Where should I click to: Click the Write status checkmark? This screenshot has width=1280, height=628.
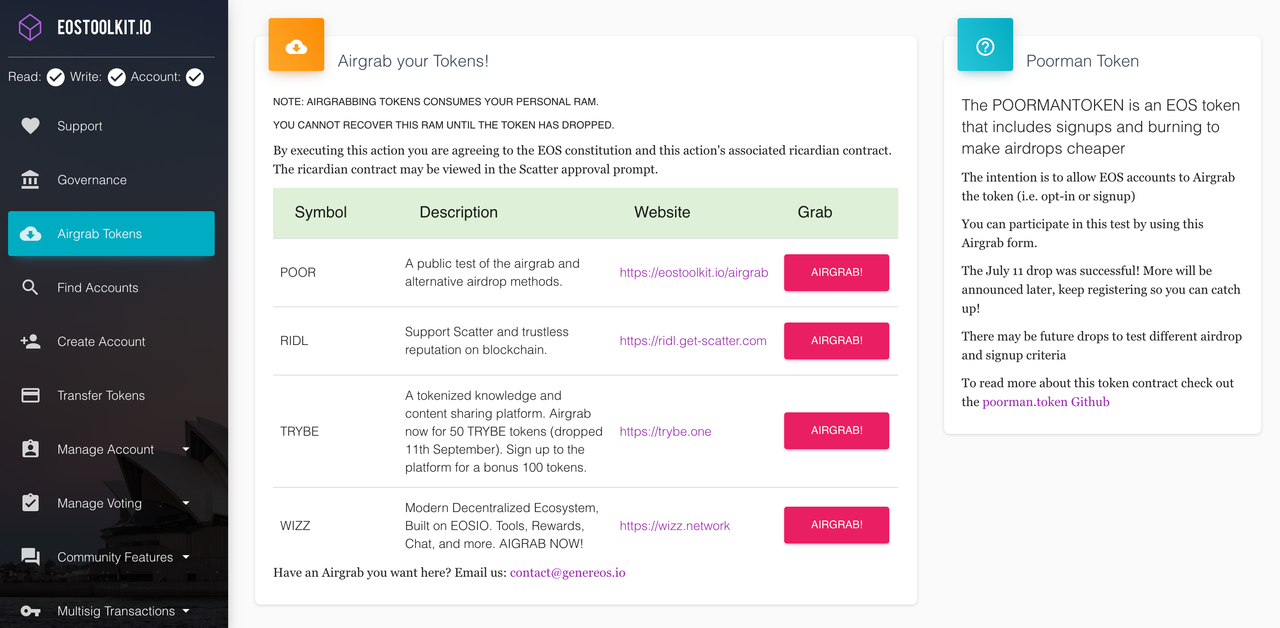point(117,77)
